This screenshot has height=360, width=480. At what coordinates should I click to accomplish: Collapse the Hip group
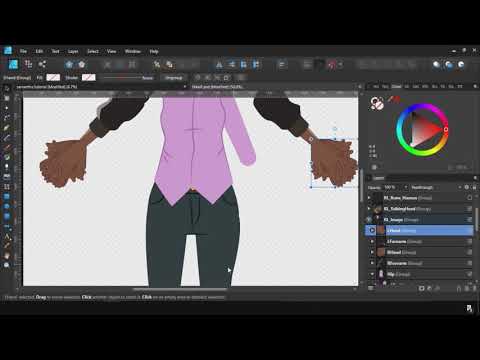[x=372, y=274]
